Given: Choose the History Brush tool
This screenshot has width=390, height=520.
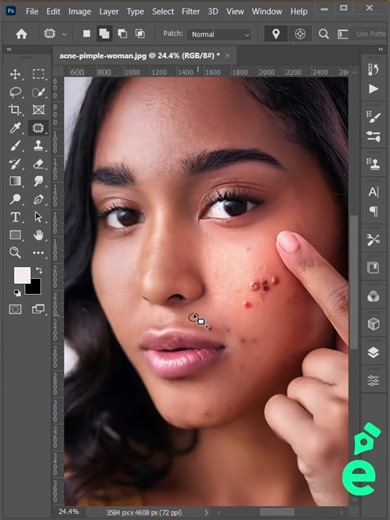Looking at the screenshot, I should click(15, 164).
